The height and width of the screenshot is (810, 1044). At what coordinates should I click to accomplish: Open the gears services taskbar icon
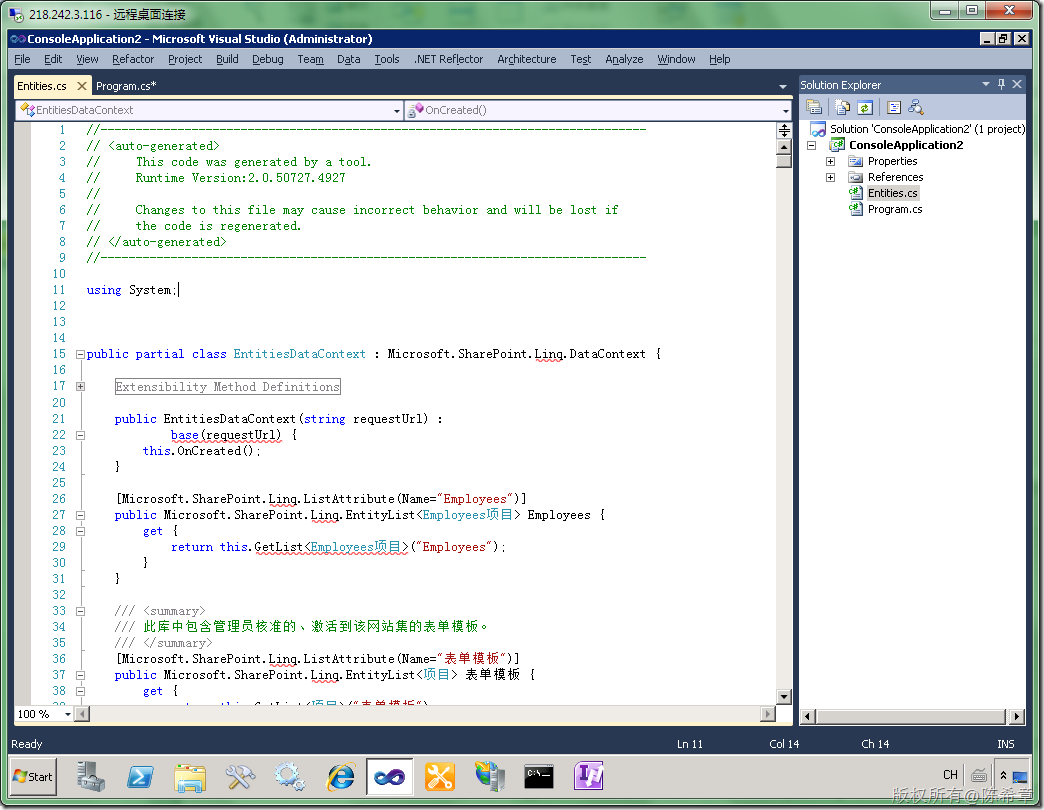pyautogui.click(x=290, y=777)
